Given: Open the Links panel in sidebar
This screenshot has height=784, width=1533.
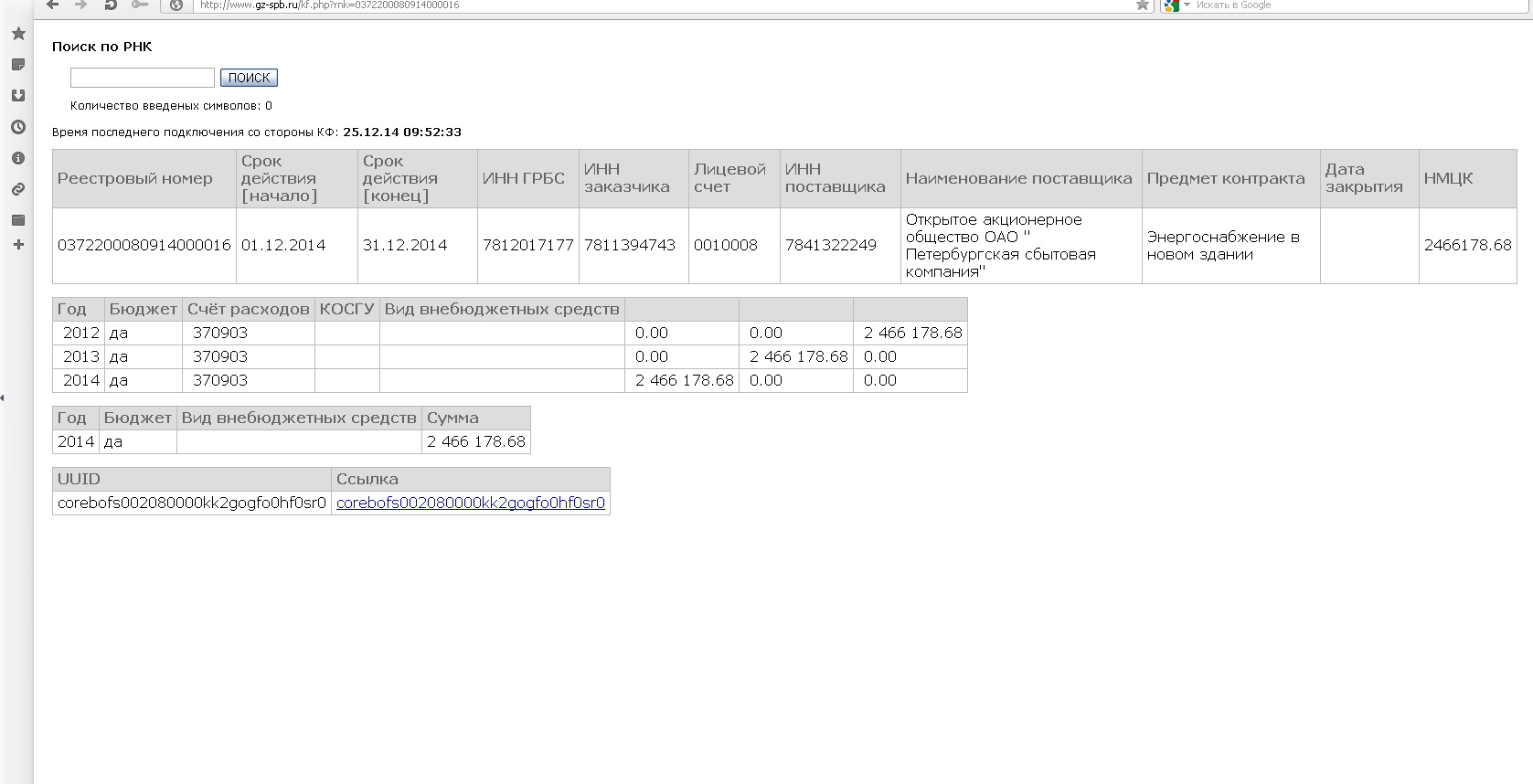Looking at the screenshot, I should [x=18, y=189].
